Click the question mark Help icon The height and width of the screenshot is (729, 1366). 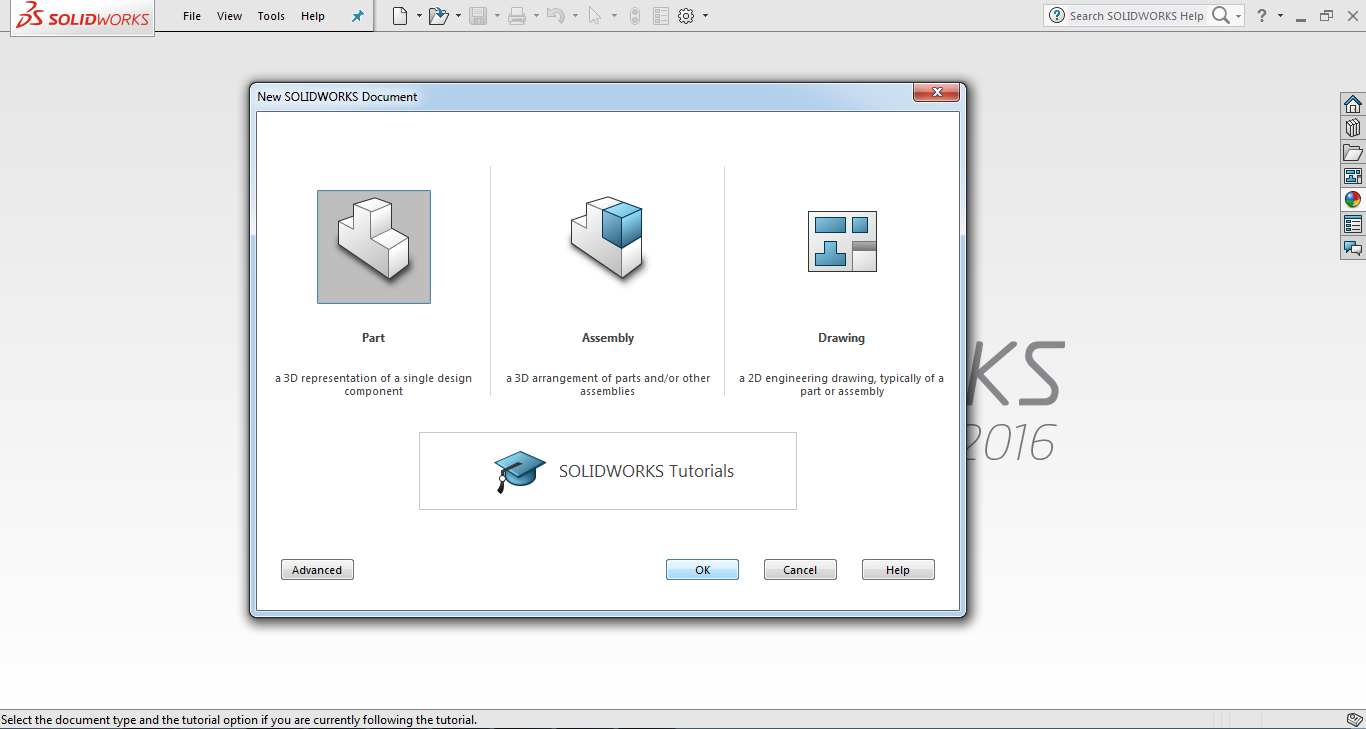pos(1262,16)
